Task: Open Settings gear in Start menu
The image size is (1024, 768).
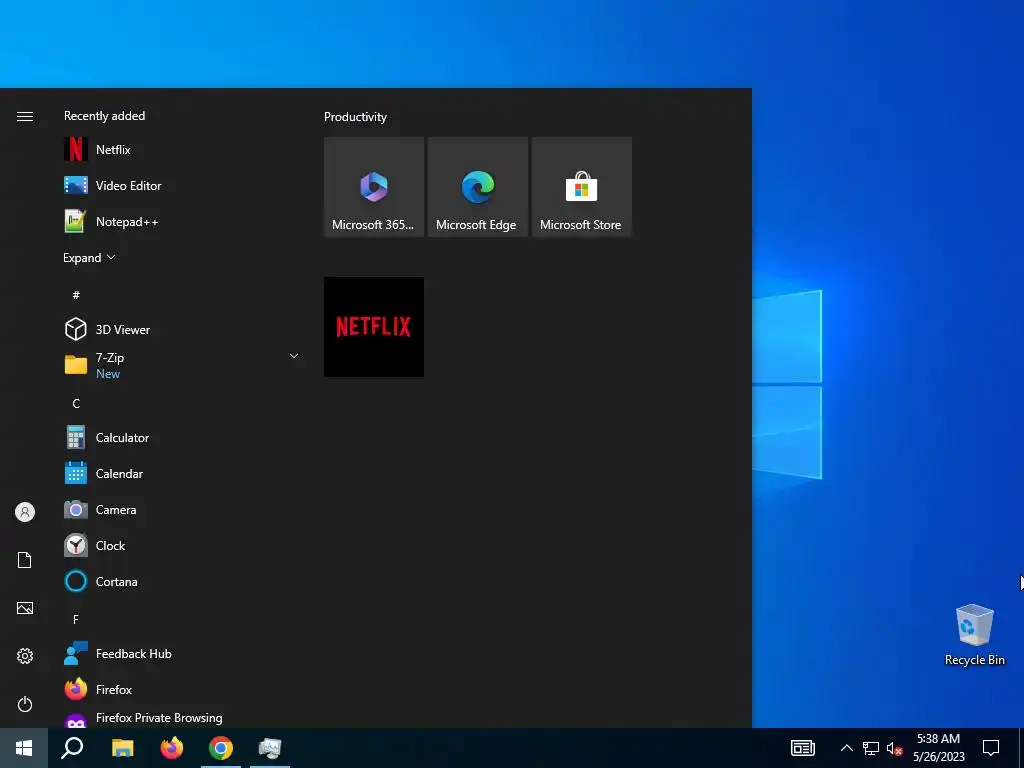Action: [x=25, y=656]
